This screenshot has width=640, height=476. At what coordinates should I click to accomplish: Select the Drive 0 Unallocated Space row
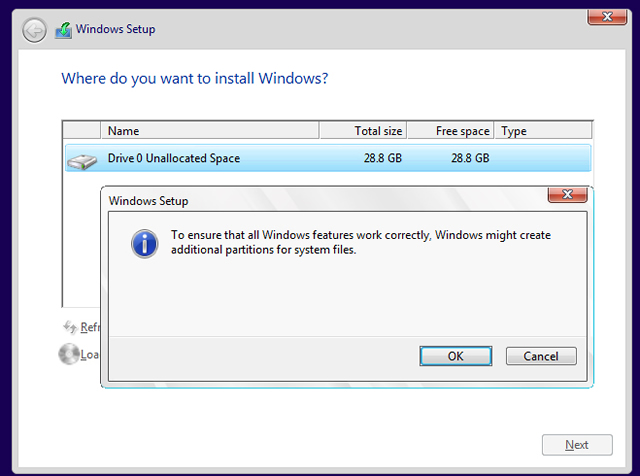328,158
